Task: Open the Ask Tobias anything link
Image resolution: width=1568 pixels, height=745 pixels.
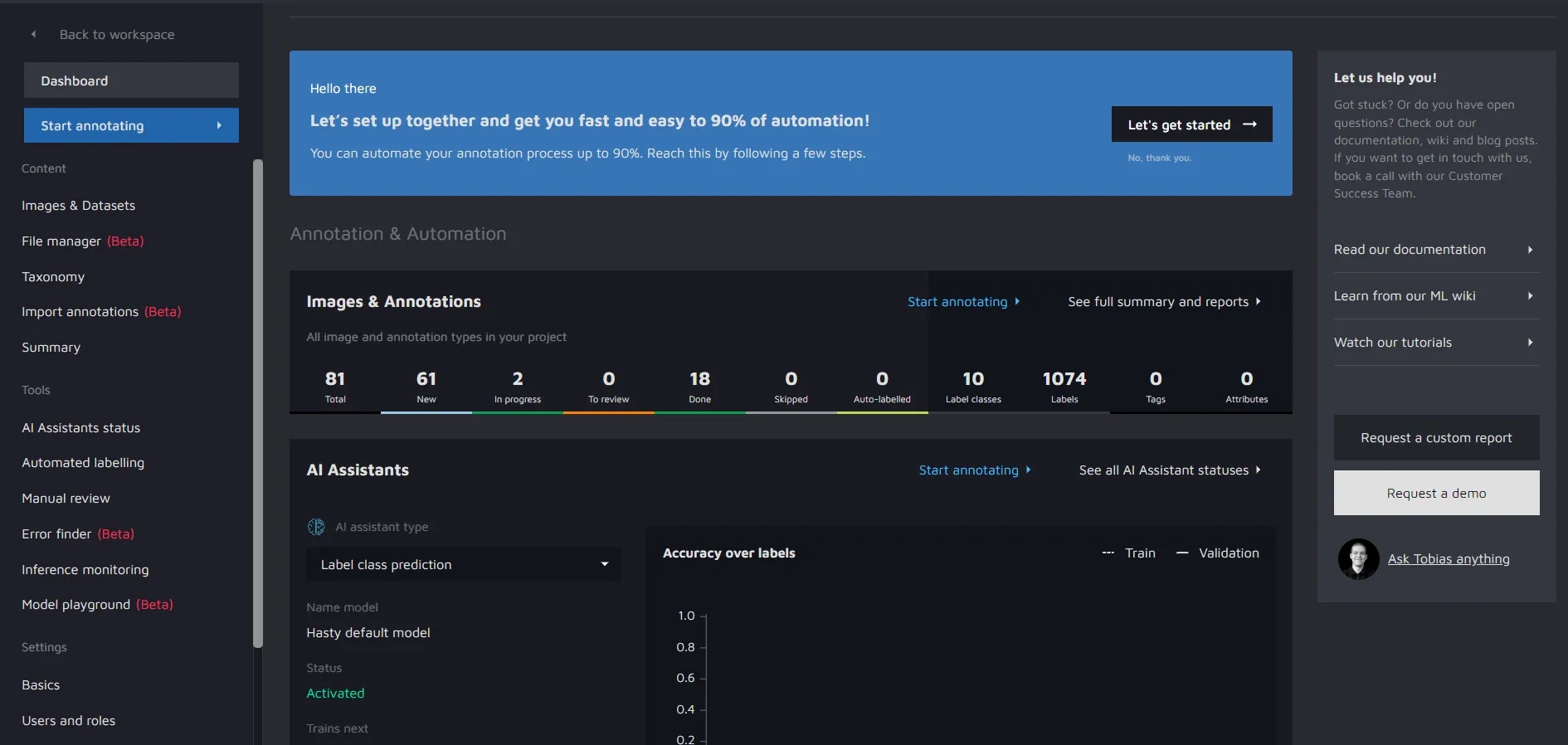Action: [1448, 559]
